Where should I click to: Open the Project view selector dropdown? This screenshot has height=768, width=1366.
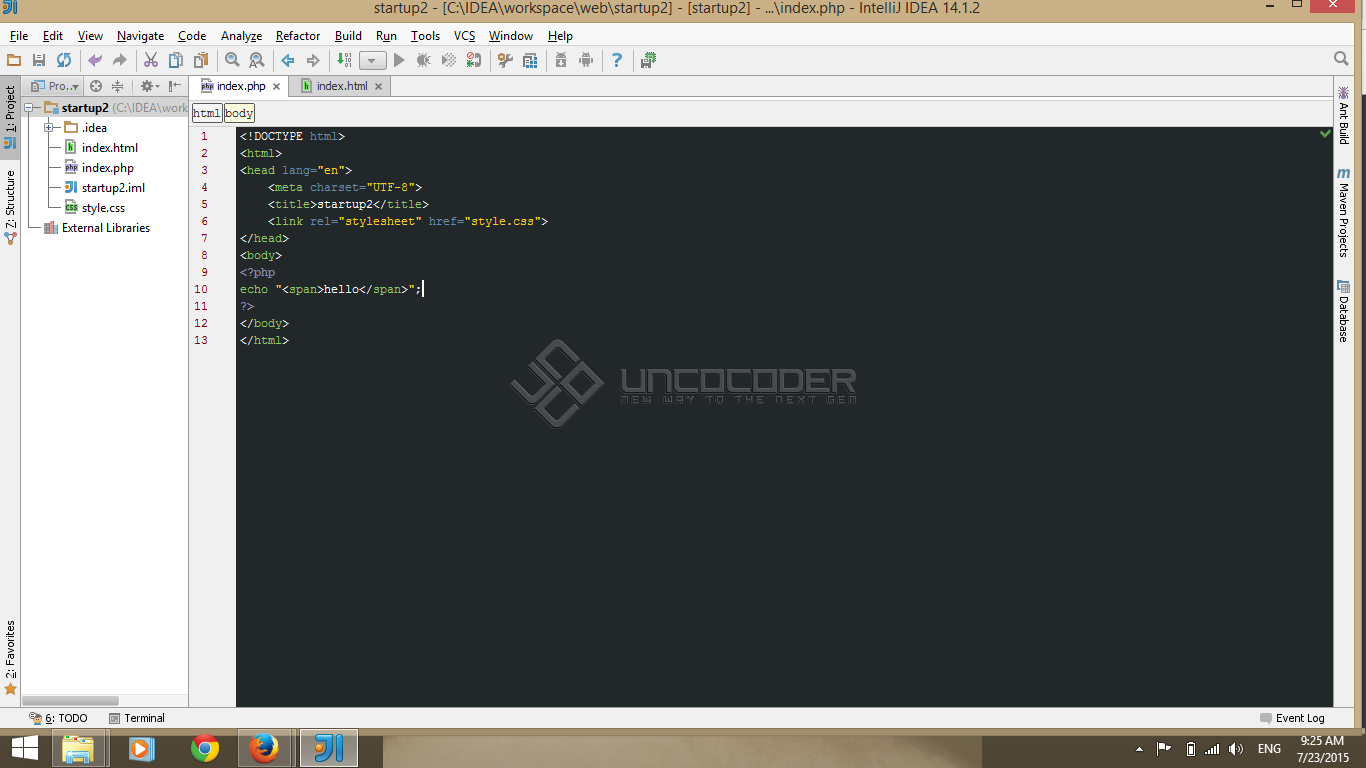click(55, 86)
